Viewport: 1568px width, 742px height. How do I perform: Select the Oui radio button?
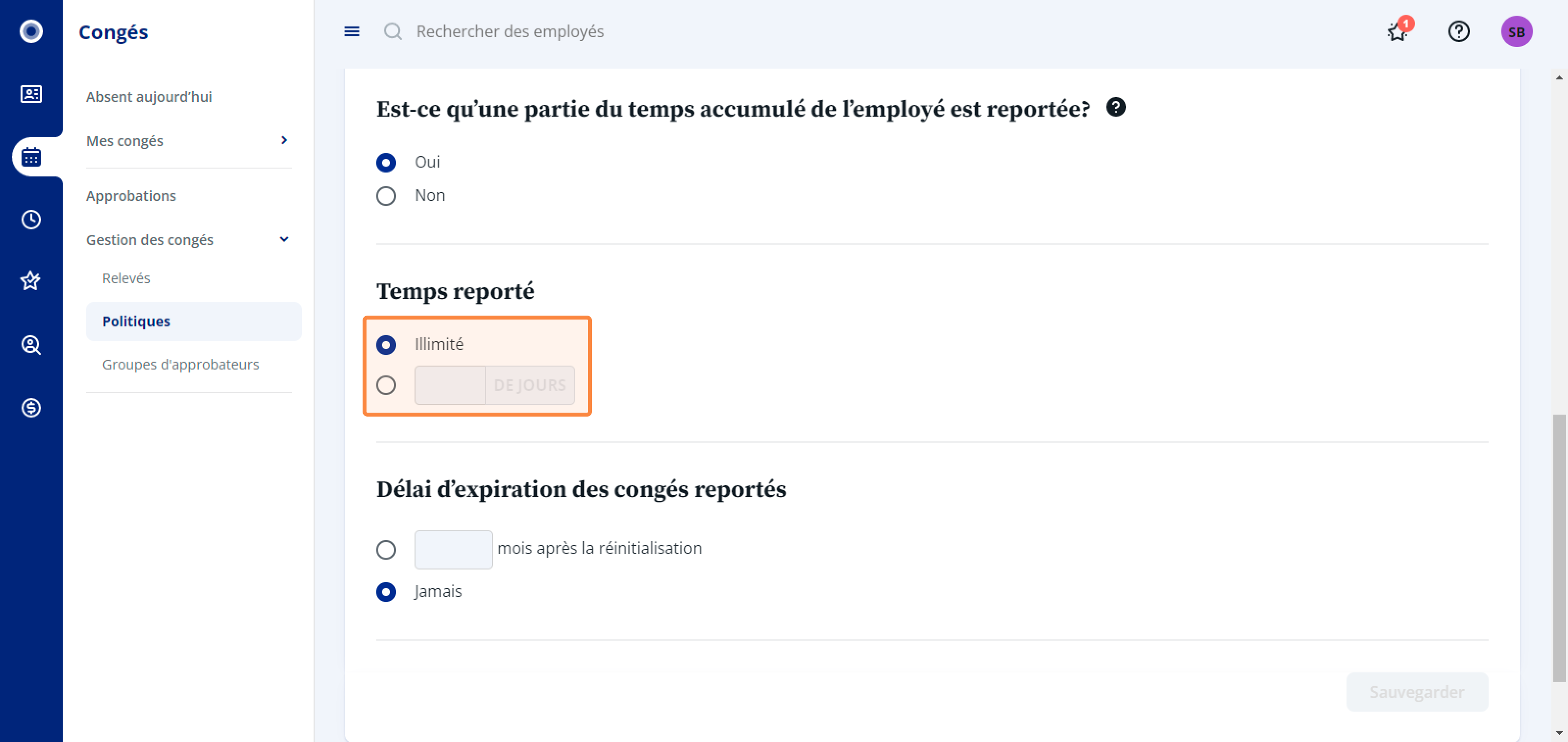pyautogui.click(x=386, y=163)
